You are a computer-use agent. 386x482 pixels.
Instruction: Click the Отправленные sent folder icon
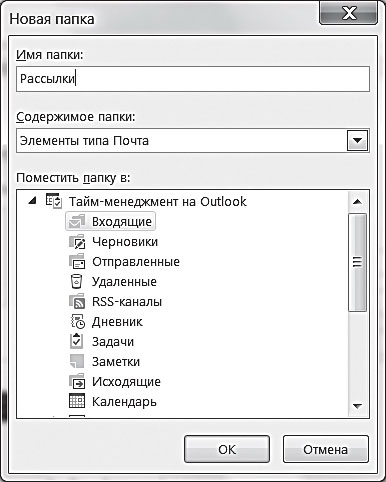coord(77,261)
